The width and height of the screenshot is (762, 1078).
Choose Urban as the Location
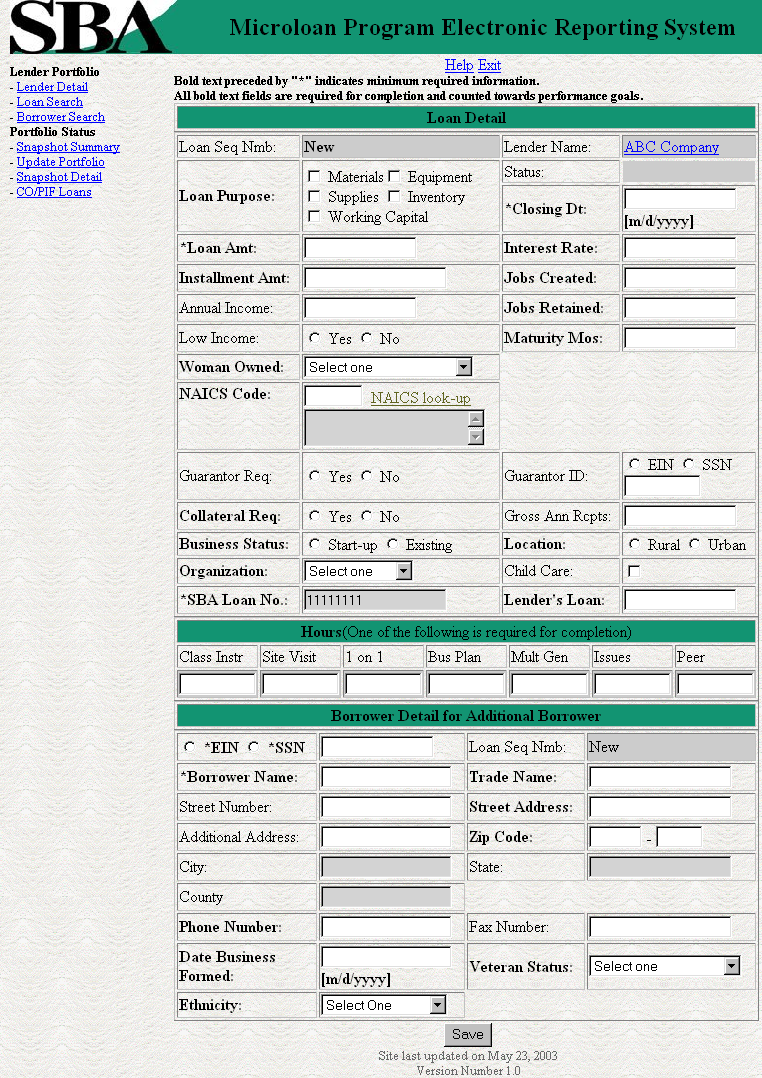(695, 545)
